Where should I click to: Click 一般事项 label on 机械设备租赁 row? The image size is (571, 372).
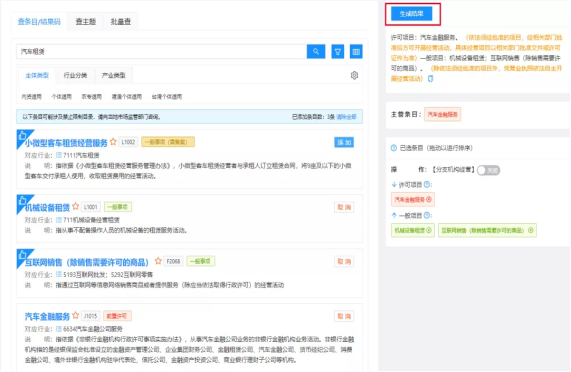click(118, 207)
